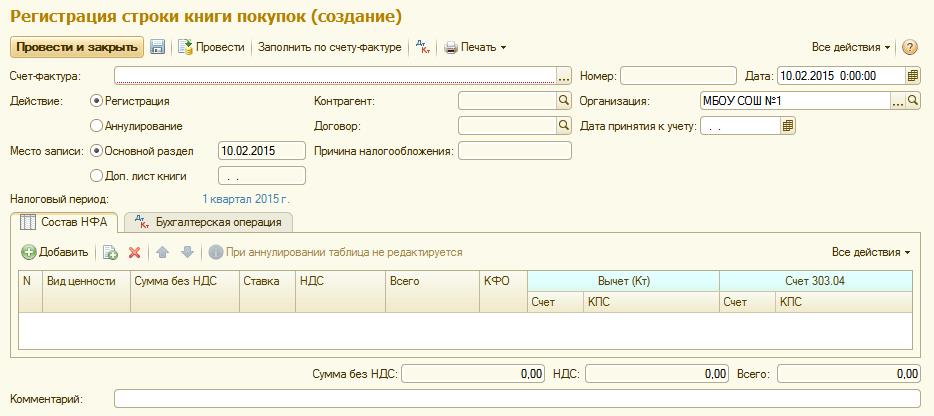934x416 pixels.
Task: Click the Доп. лист книги date field
Action: (262, 176)
